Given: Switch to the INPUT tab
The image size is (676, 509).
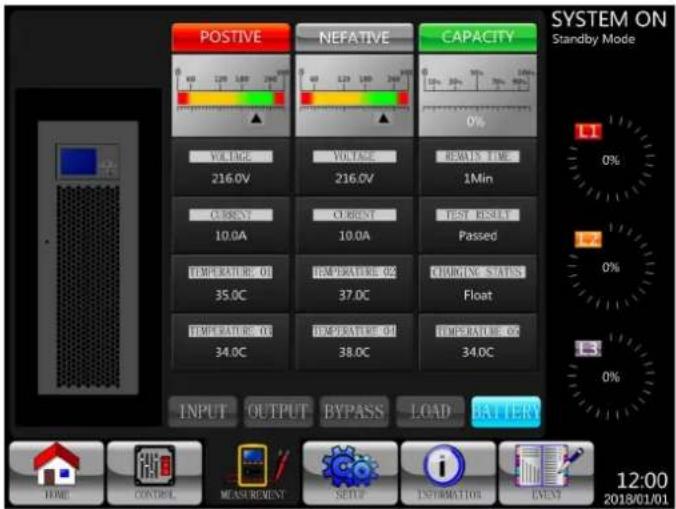Looking at the screenshot, I should coord(203,412).
